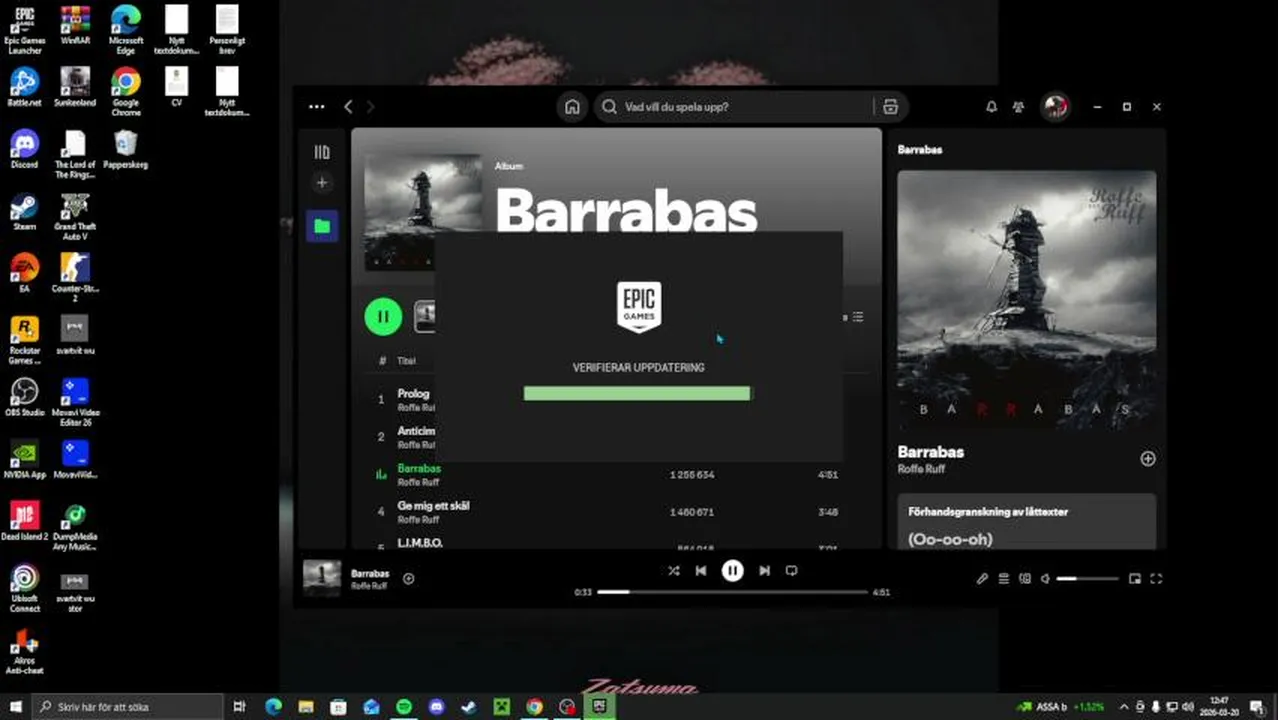Viewport: 1278px width, 720px height.
Task: Click the play count 1 460 671
Action: pyautogui.click(x=691, y=512)
